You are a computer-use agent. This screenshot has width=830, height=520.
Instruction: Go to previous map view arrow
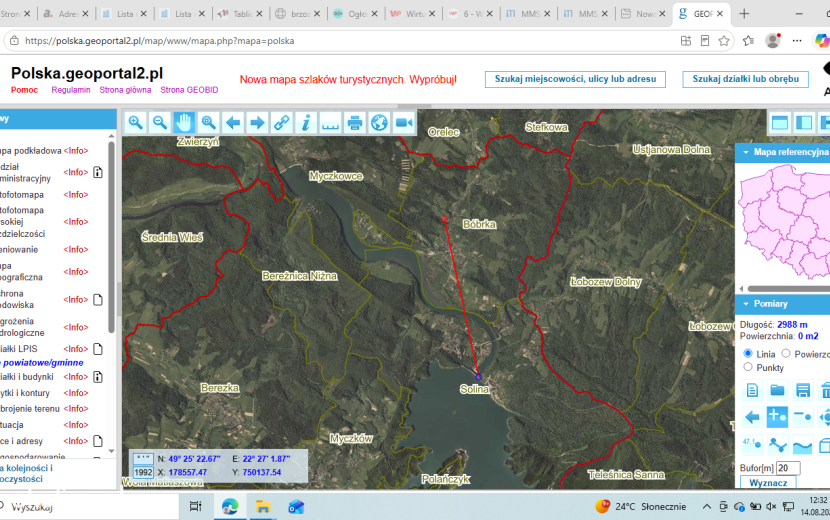tap(233, 123)
